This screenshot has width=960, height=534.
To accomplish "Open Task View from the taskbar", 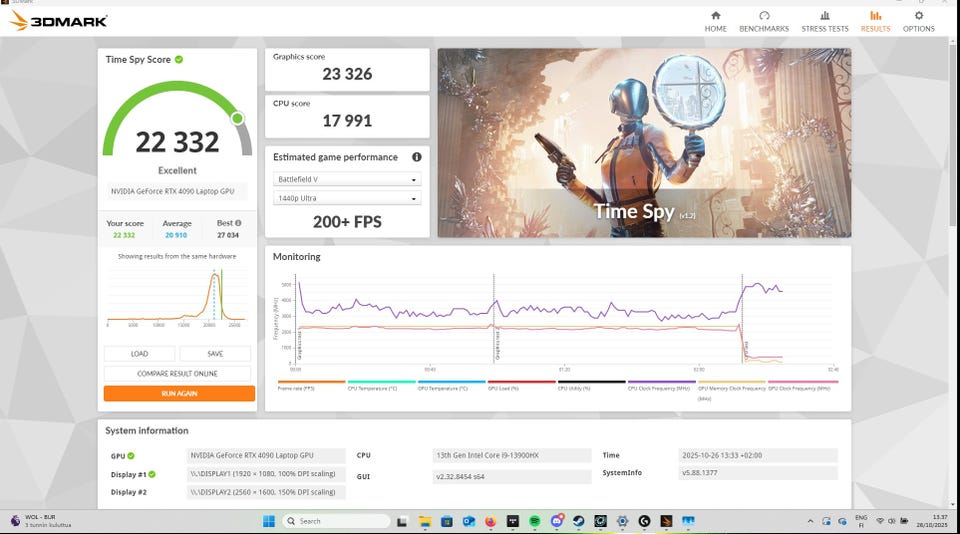I will [x=402, y=521].
